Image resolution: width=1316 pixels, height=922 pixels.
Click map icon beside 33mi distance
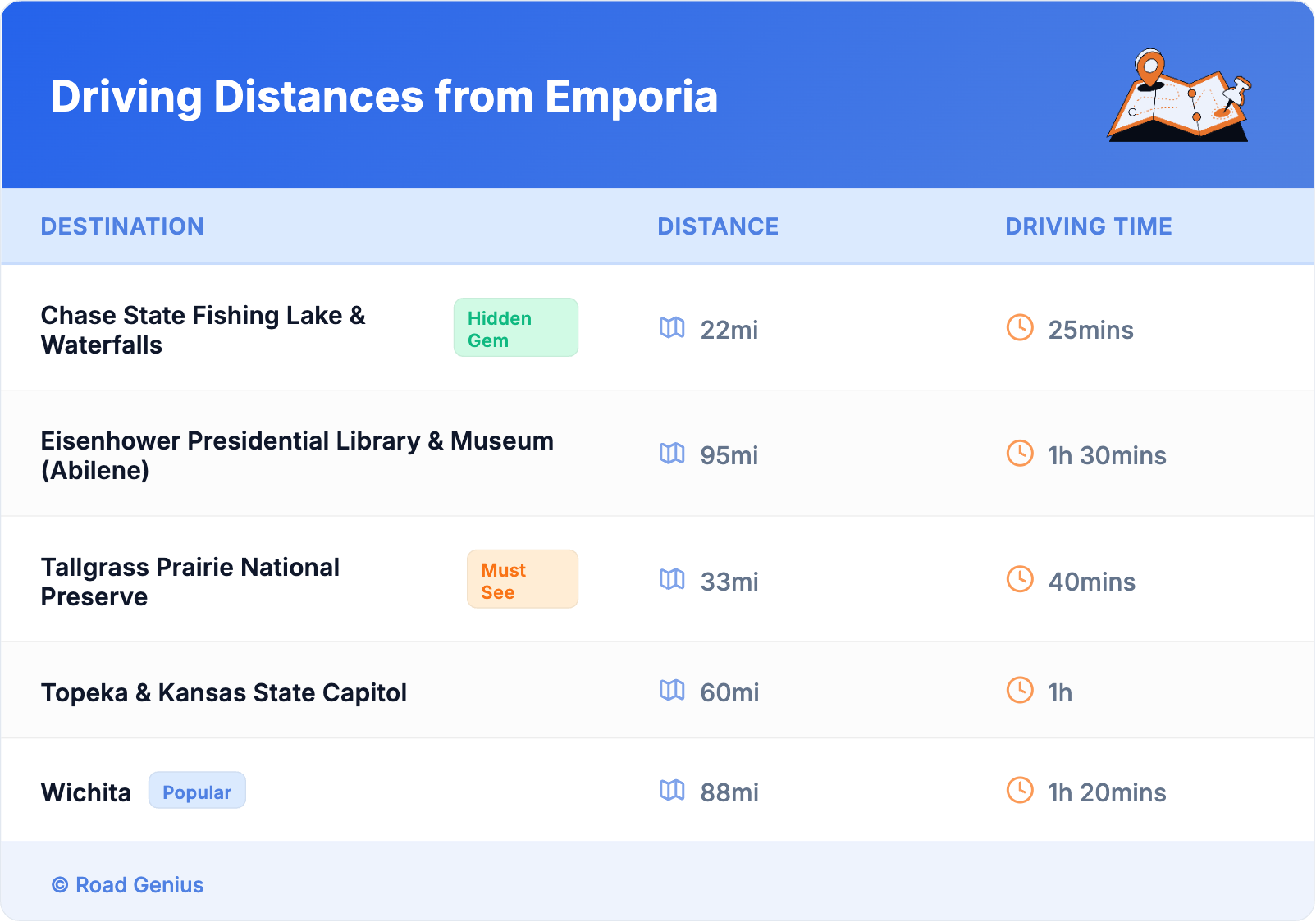672,580
